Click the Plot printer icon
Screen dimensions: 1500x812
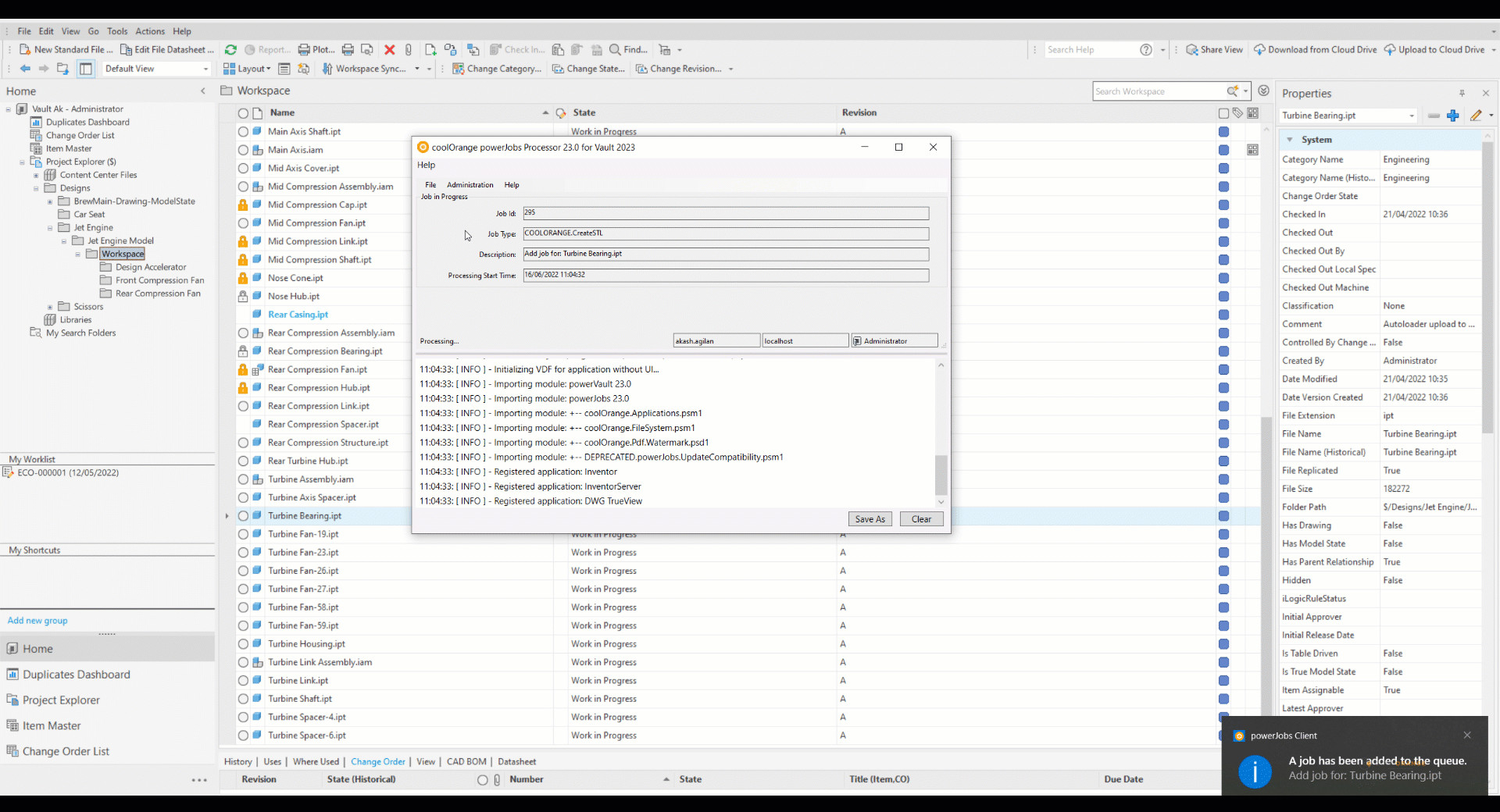[304, 50]
